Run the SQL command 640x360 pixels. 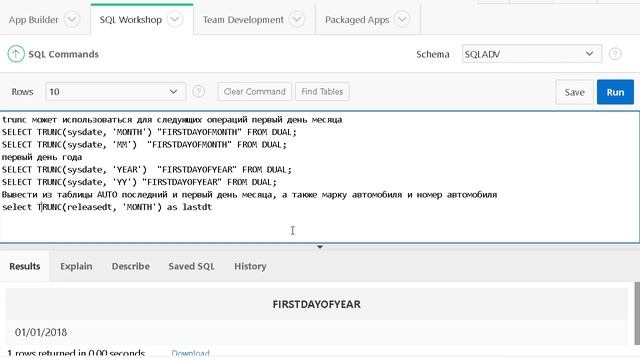(x=615, y=92)
